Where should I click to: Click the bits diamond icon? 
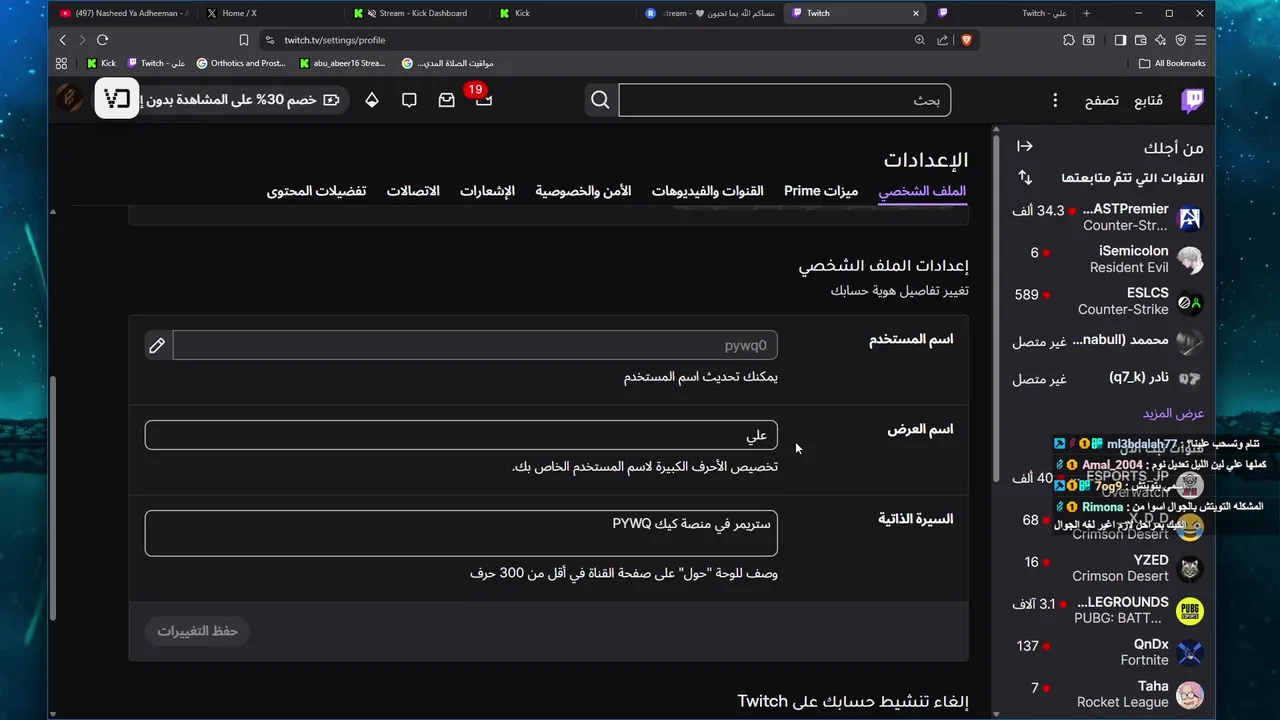(x=371, y=100)
